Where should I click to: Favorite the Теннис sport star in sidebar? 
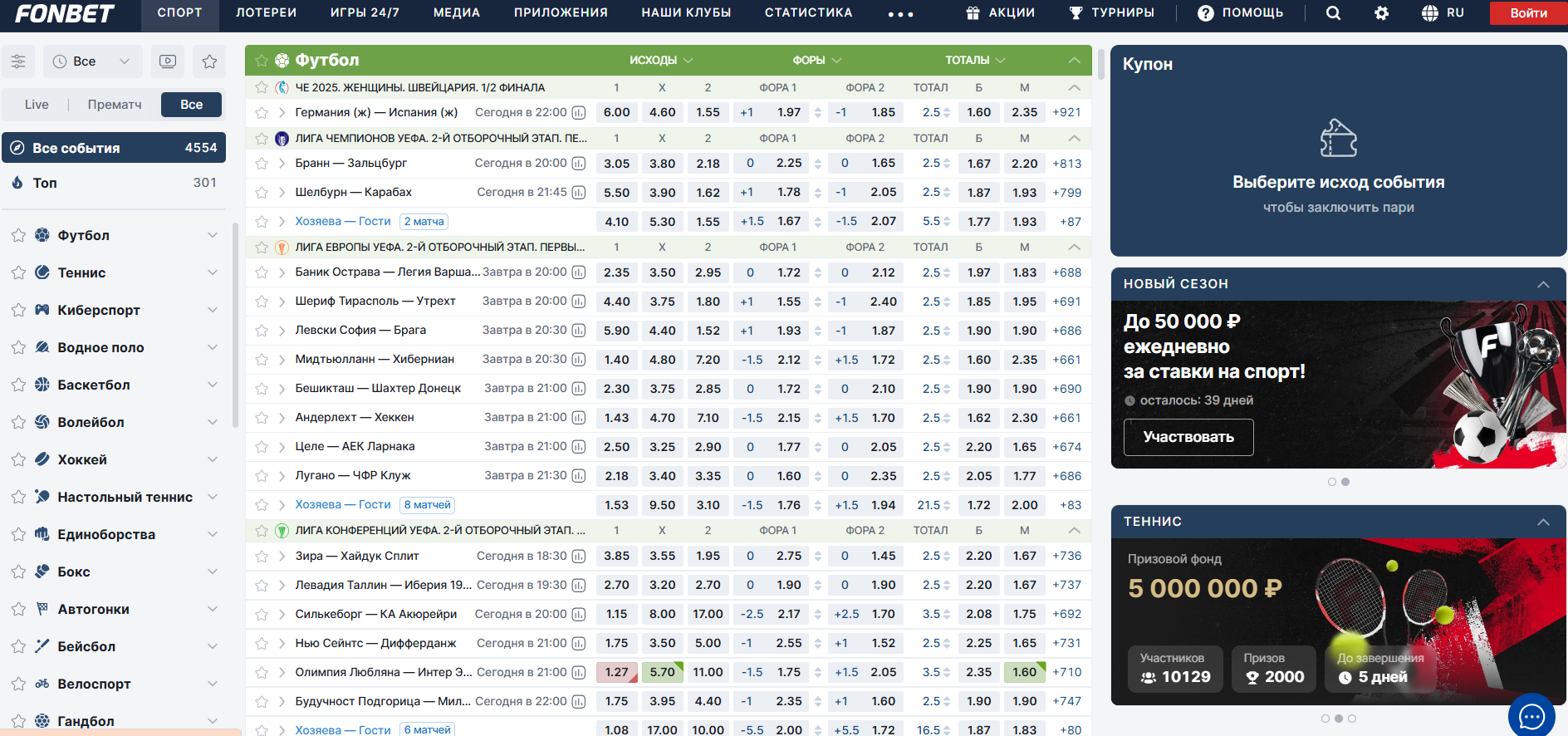pos(18,272)
